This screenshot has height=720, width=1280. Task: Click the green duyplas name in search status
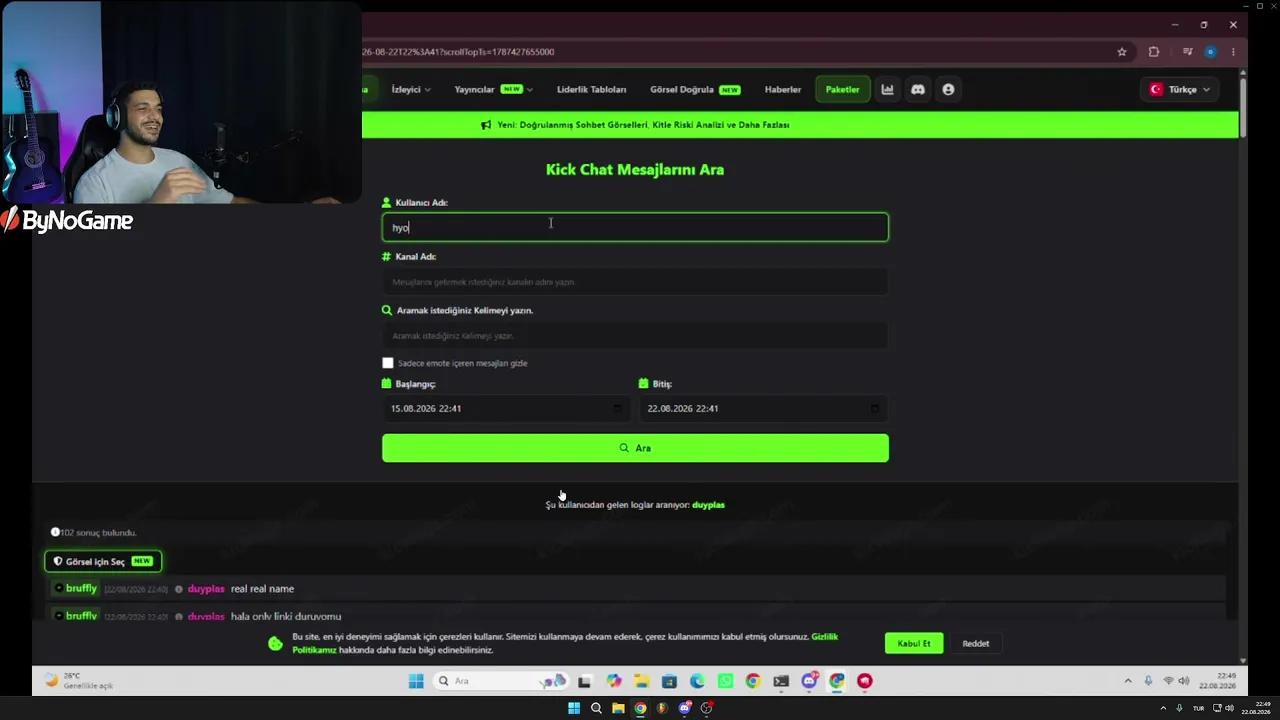click(708, 505)
